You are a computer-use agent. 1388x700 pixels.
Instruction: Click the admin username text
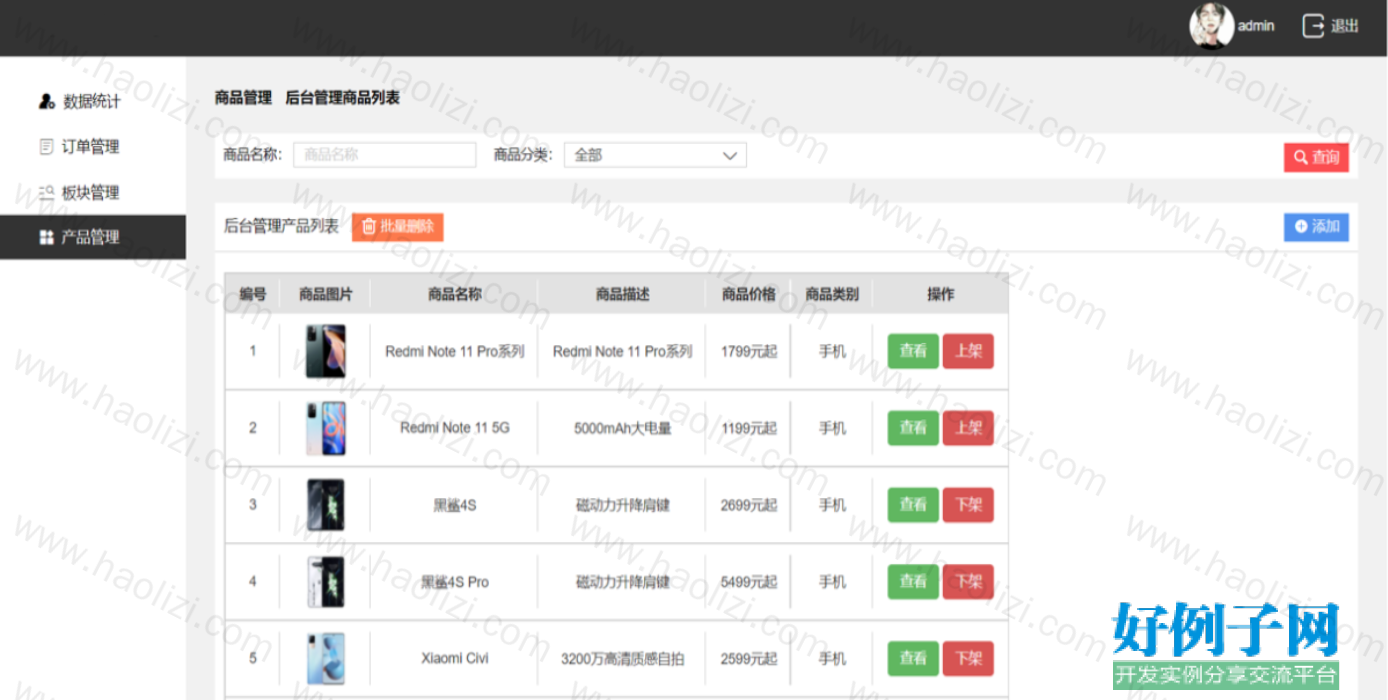pos(1256,26)
